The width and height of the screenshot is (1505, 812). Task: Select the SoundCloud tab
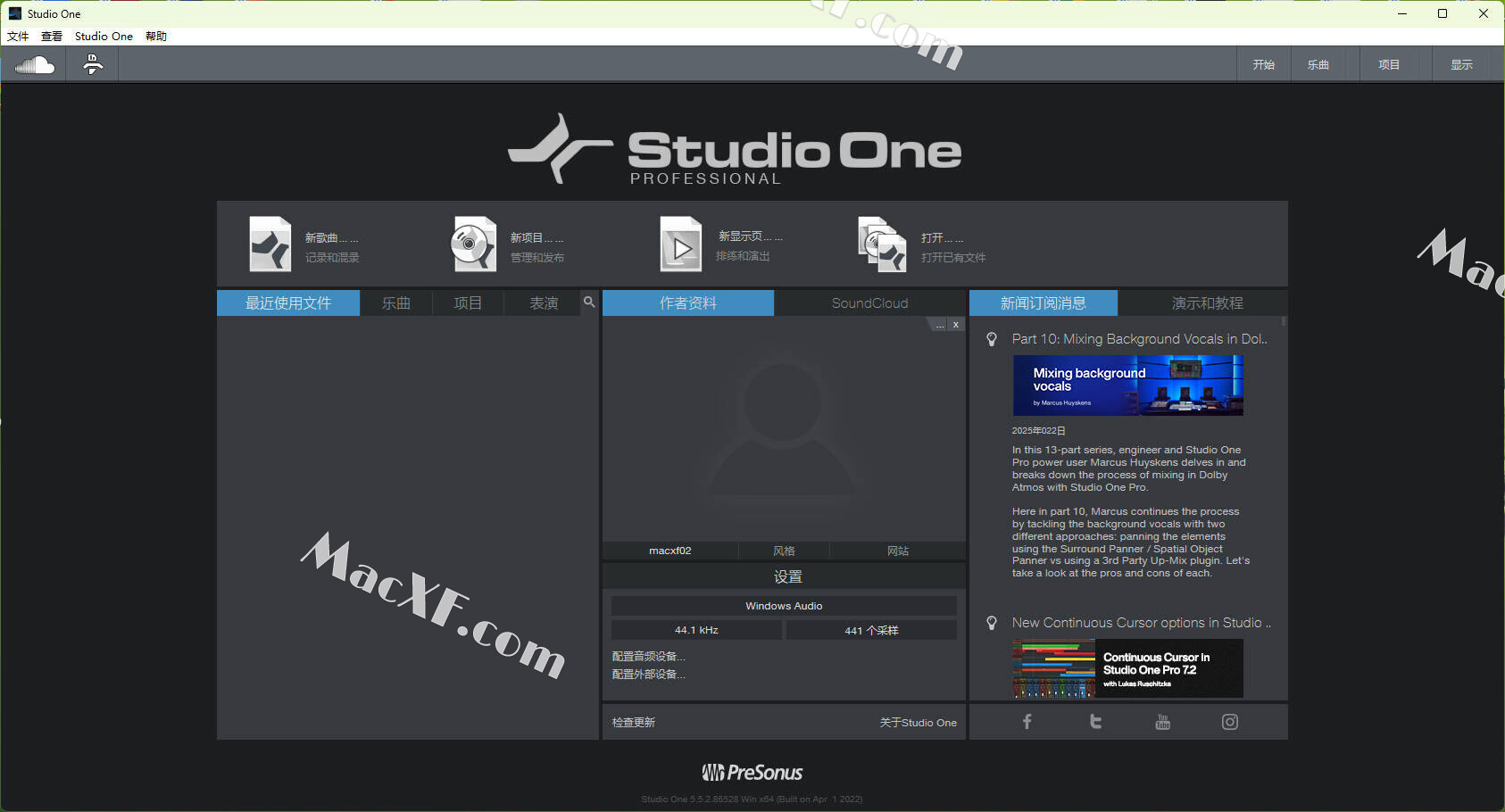tap(869, 302)
